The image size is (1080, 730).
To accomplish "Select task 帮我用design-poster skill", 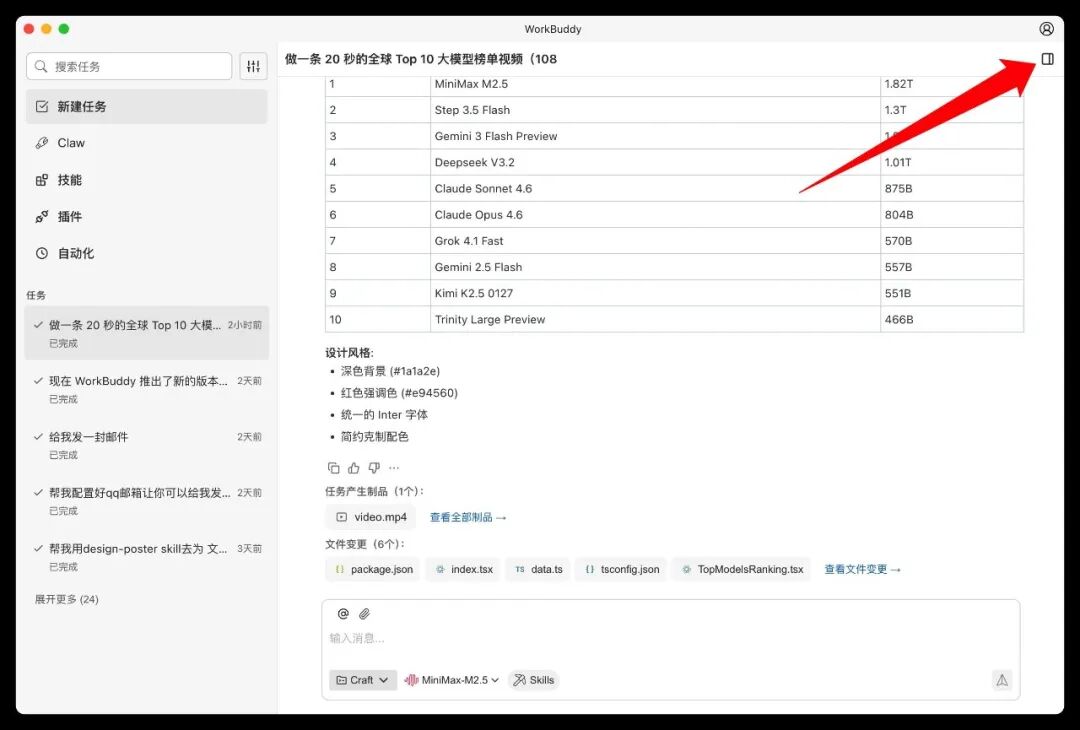I will click(147, 556).
